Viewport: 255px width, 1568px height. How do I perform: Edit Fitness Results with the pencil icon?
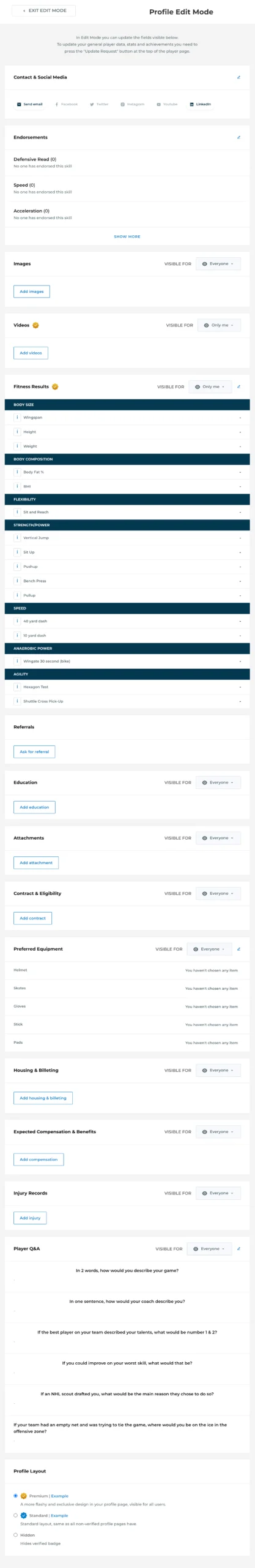click(238, 386)
